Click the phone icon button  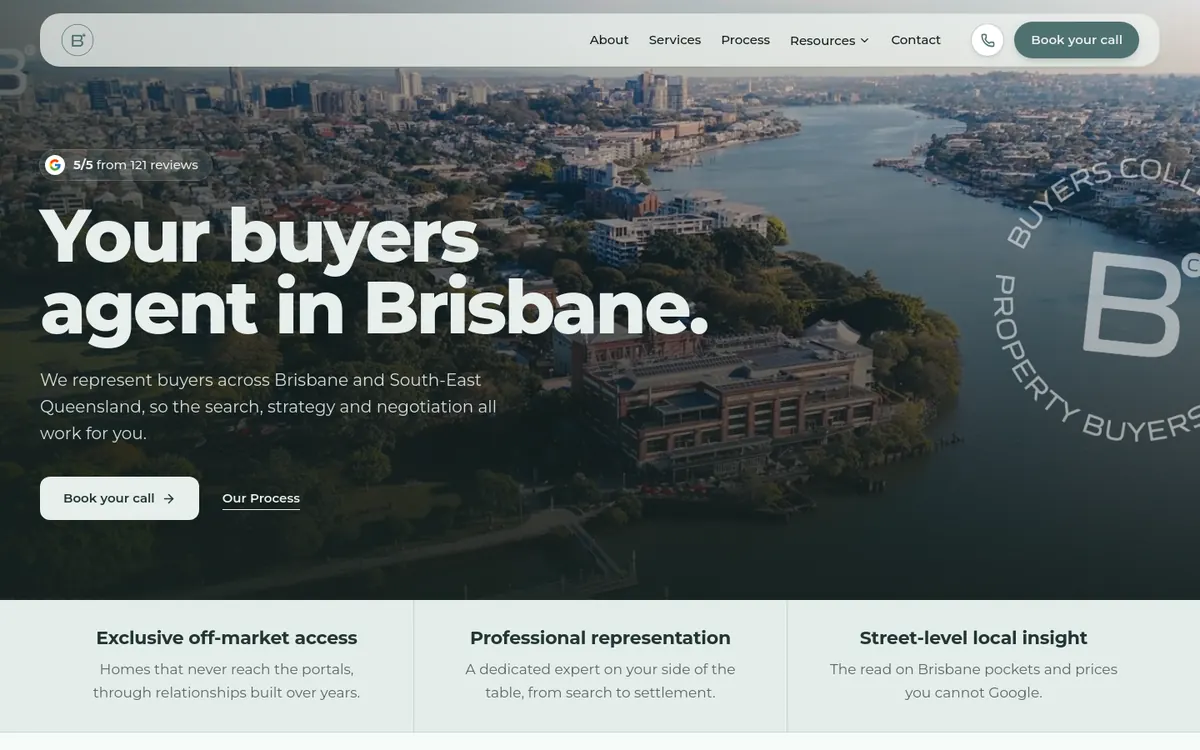(987, 40)
